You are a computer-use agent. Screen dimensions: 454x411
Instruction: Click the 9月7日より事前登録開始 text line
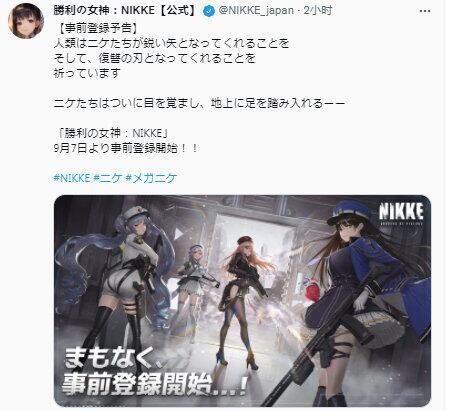(x=126, y=148)
